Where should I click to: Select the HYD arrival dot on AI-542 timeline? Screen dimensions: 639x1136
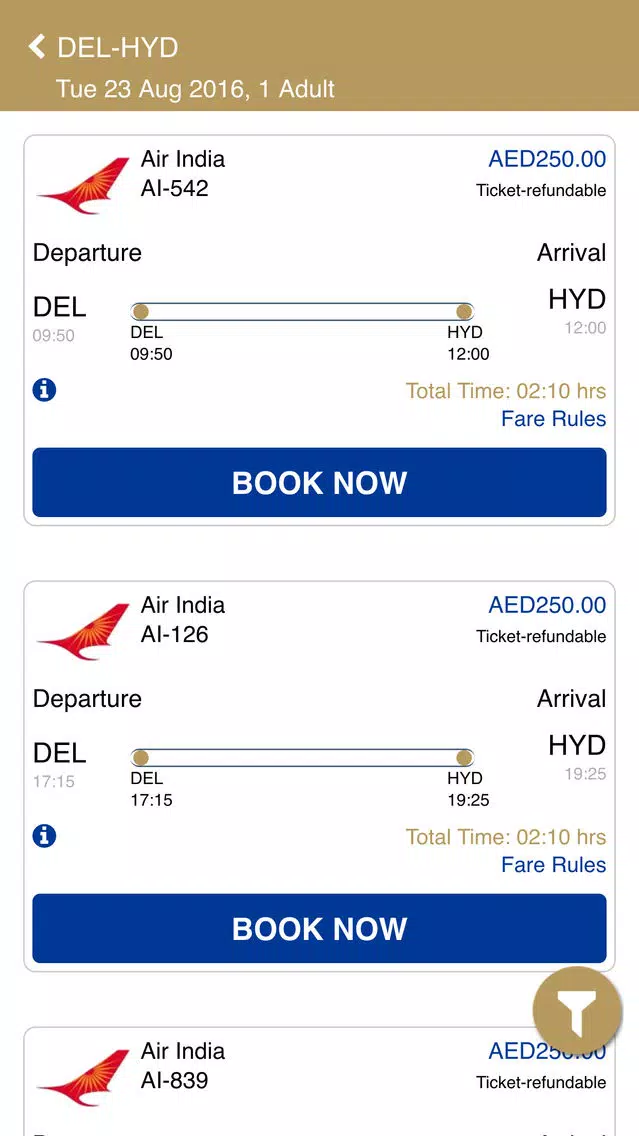[464, 312]
